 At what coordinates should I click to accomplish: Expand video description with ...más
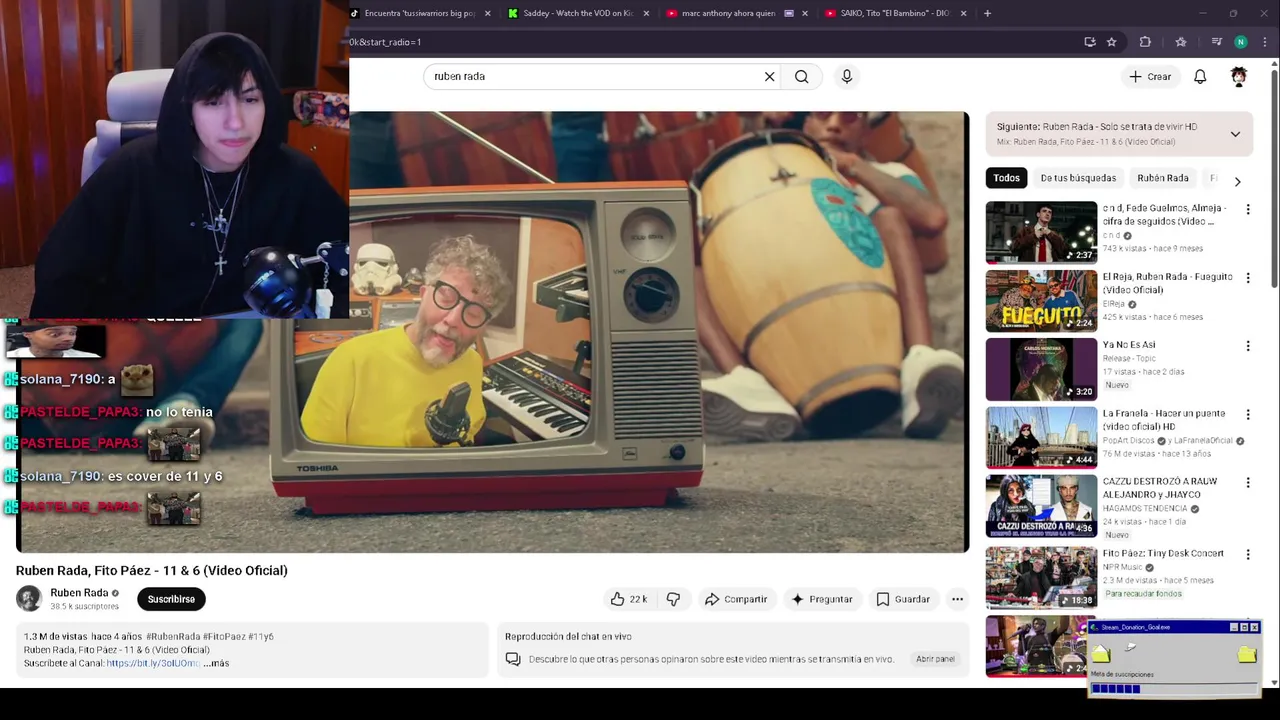(x=217, y=663)
